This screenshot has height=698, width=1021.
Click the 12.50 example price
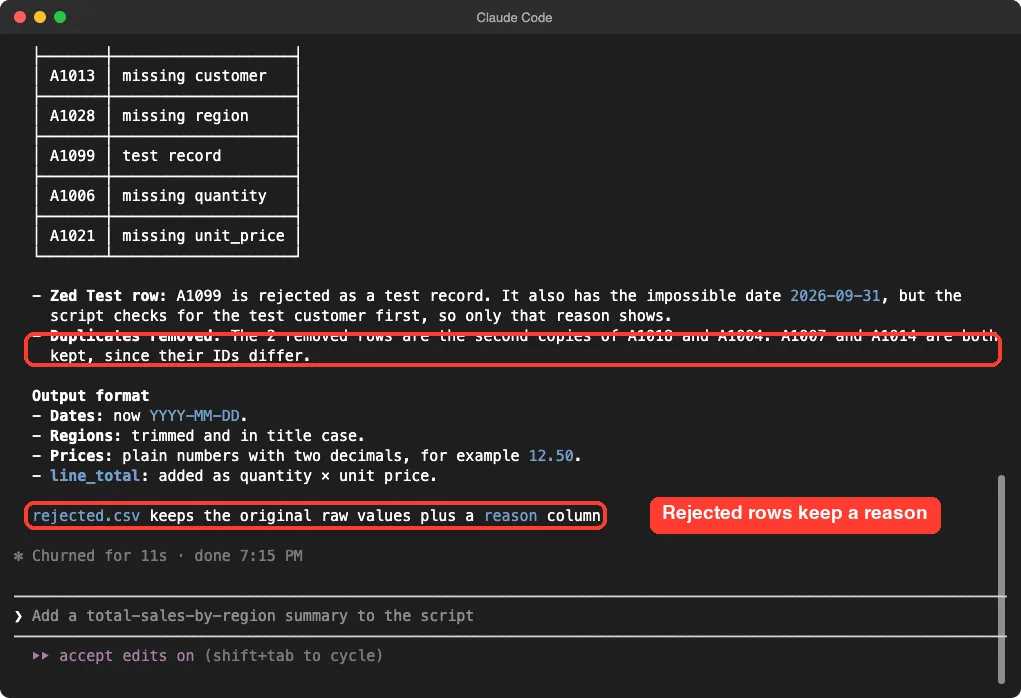551,456
